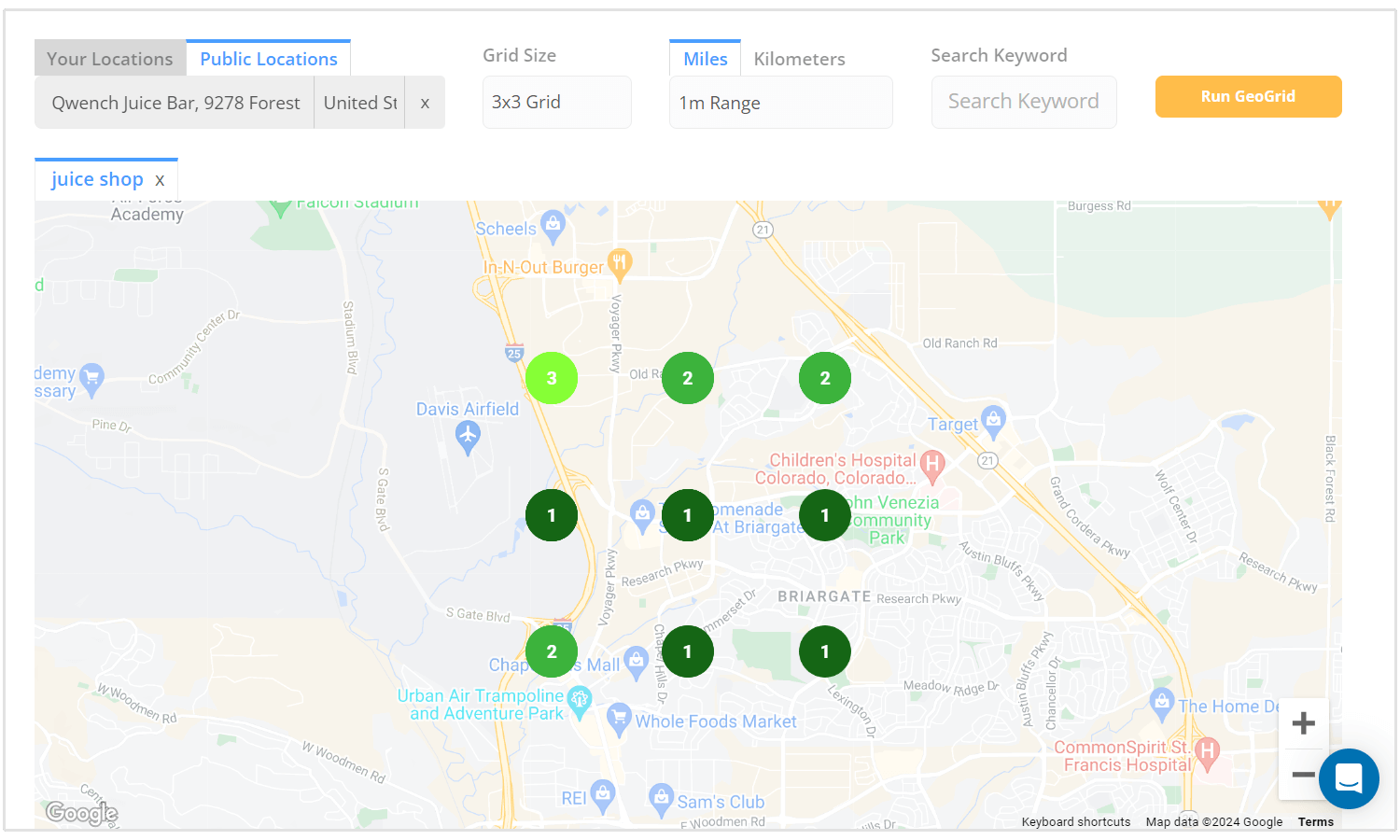Switch to Your Locations tab
The width and height of the screenshot is (1400, 840).
click(x=110, y=59)
